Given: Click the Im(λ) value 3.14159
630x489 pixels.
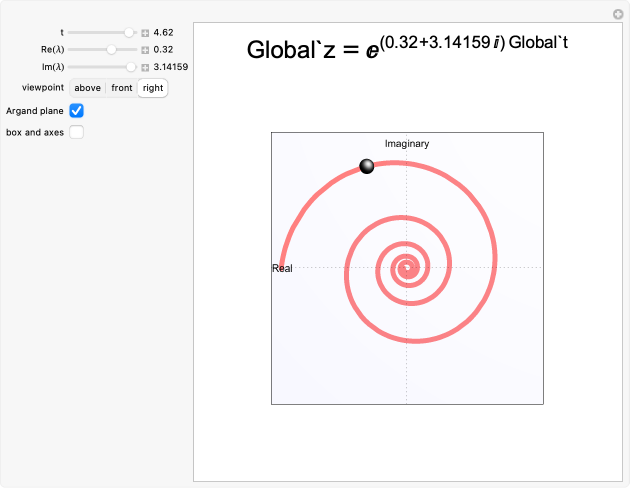Looking at the screenshot, I should [x=171, y=67].
